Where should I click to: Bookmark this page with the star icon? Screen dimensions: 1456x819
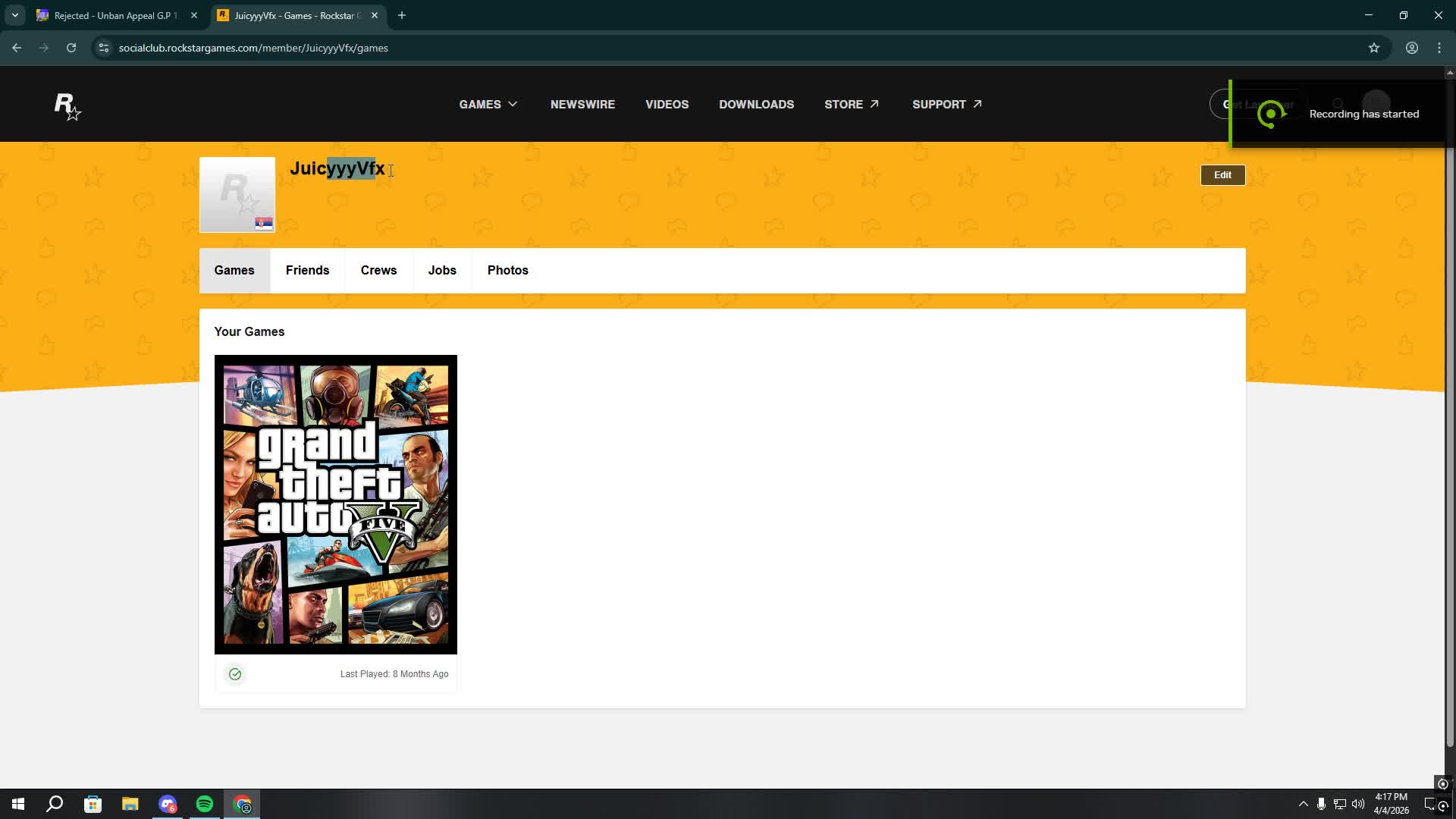click(1373, 48)
